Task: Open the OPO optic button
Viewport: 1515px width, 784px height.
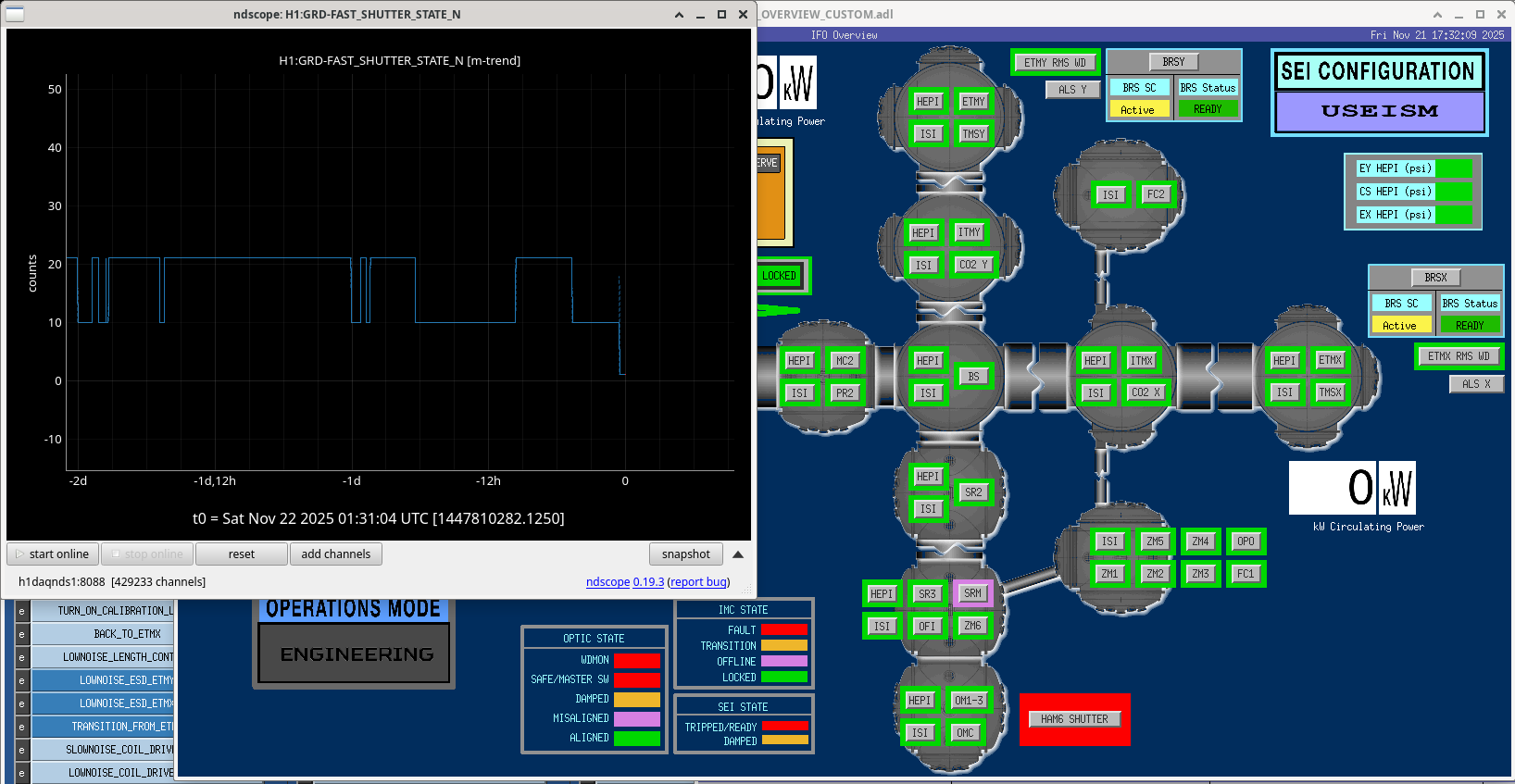Action: click(1246, 541)
